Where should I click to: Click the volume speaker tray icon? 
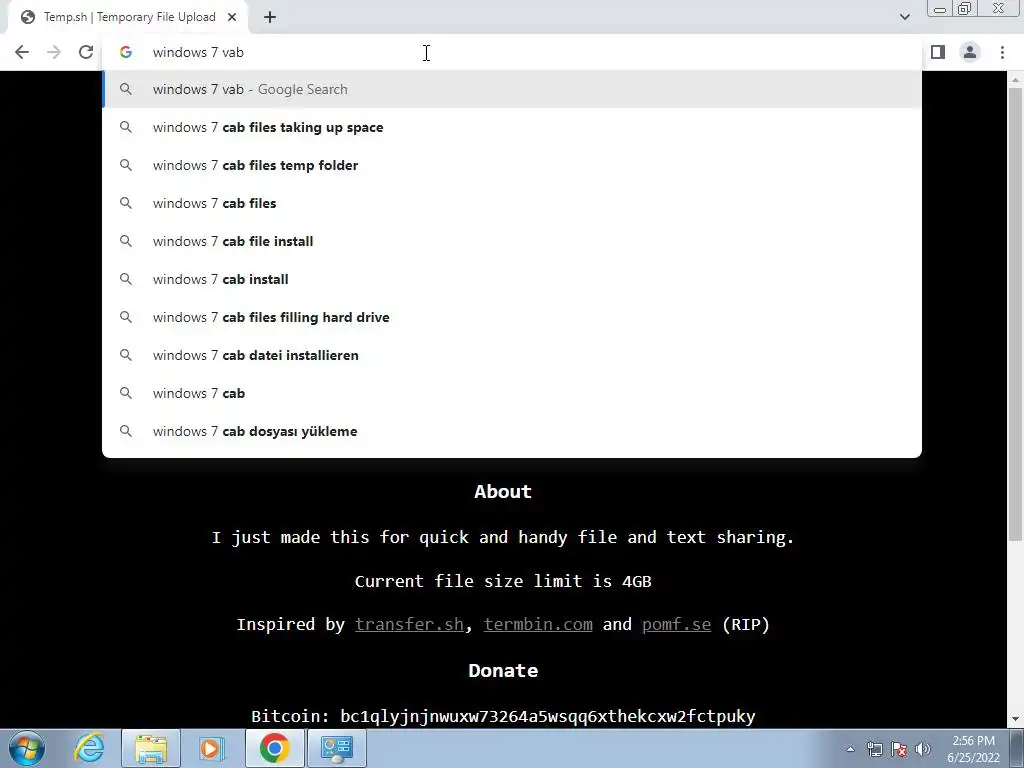(x=923, y=749)
